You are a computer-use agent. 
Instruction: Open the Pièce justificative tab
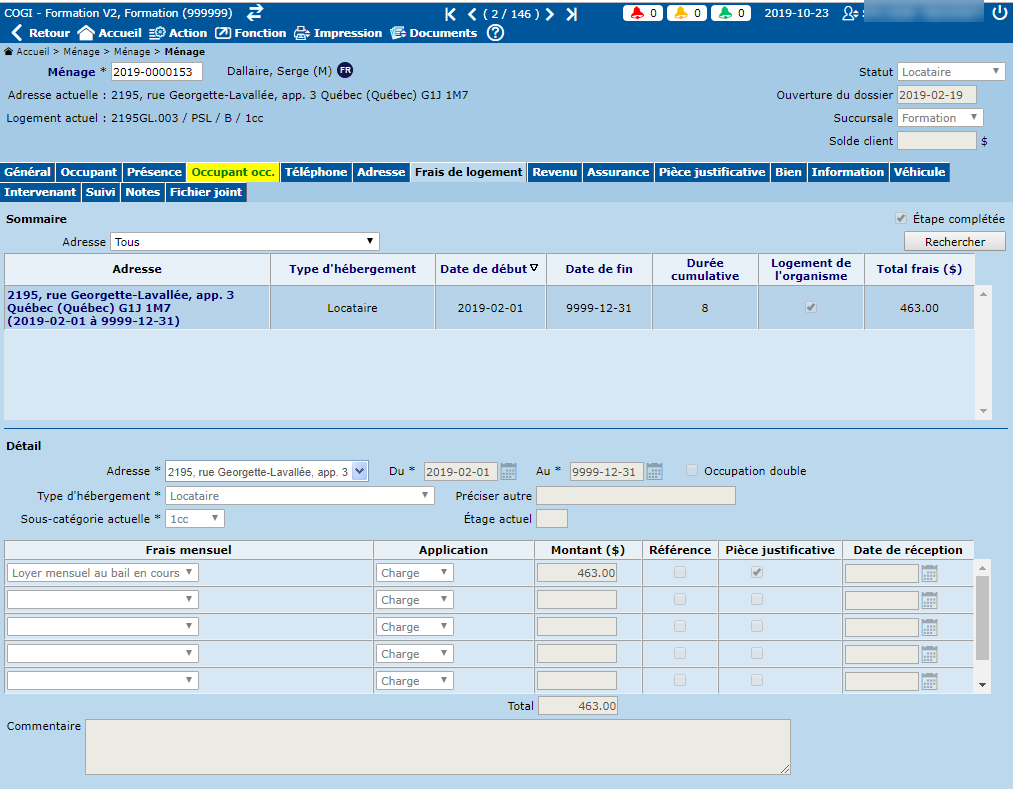(x=712, y=172)
